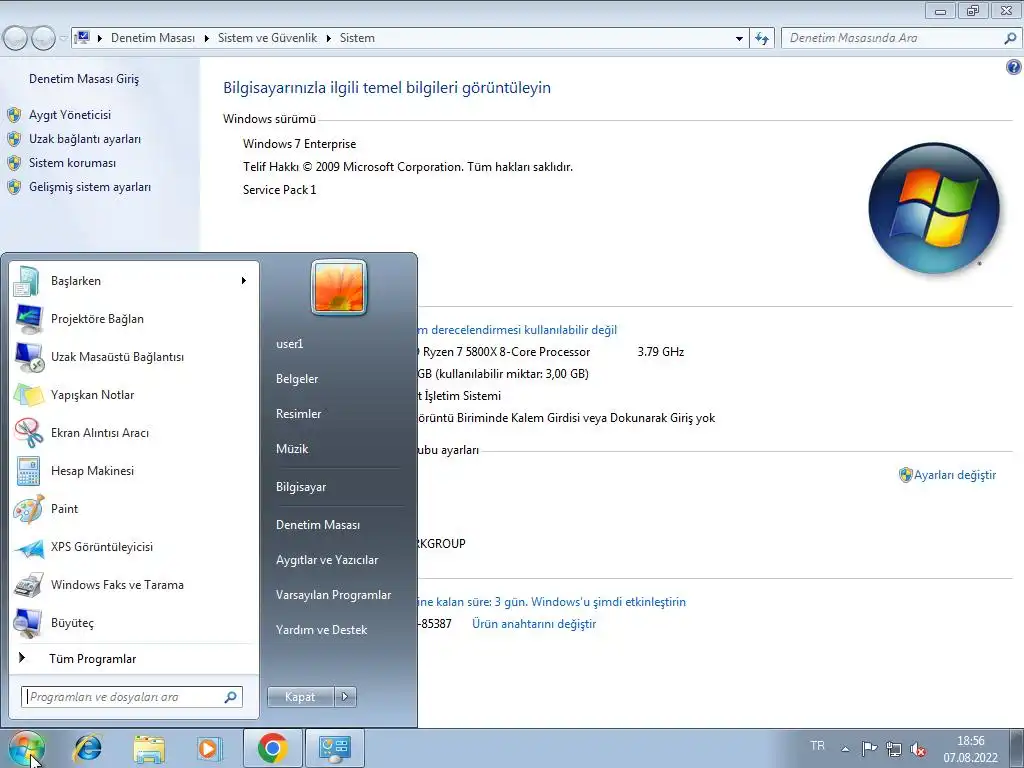
Task: Click the refresh button beside address bar
Action: [x=762, y=38]
